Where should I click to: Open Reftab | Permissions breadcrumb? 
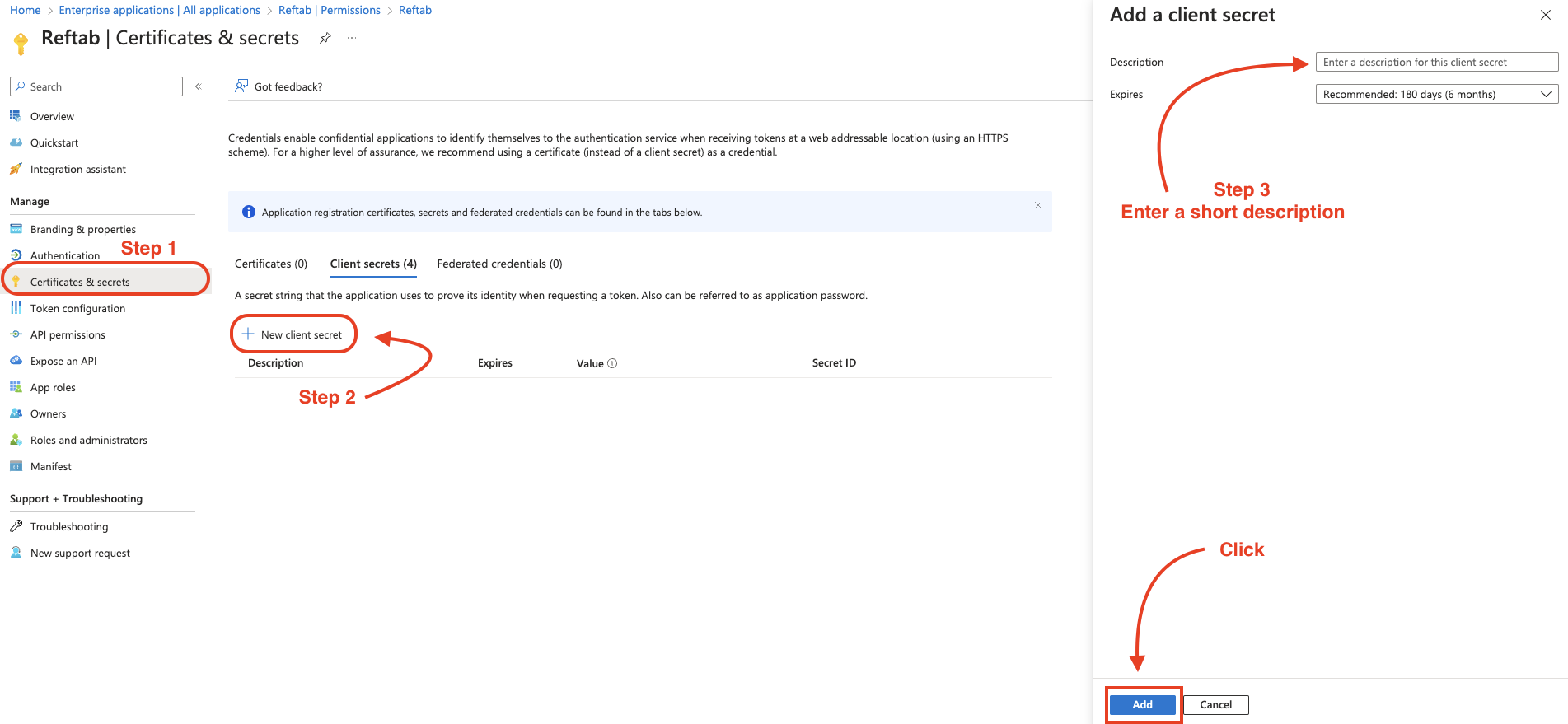tap(330, 10)
